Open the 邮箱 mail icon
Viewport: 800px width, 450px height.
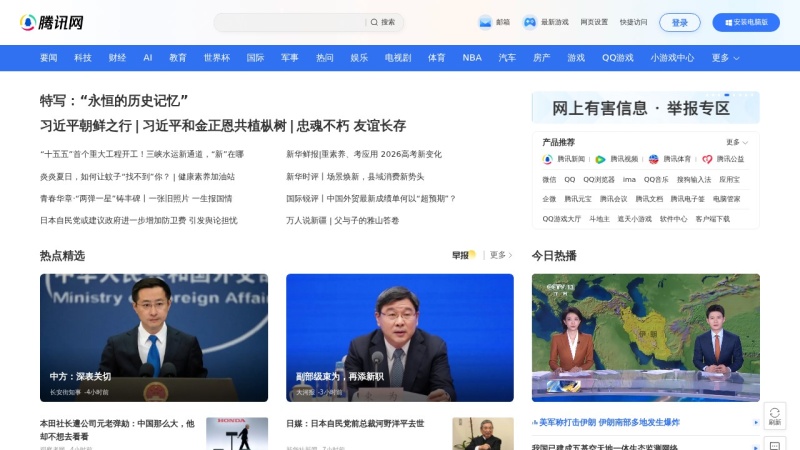[x=485, y=22]
